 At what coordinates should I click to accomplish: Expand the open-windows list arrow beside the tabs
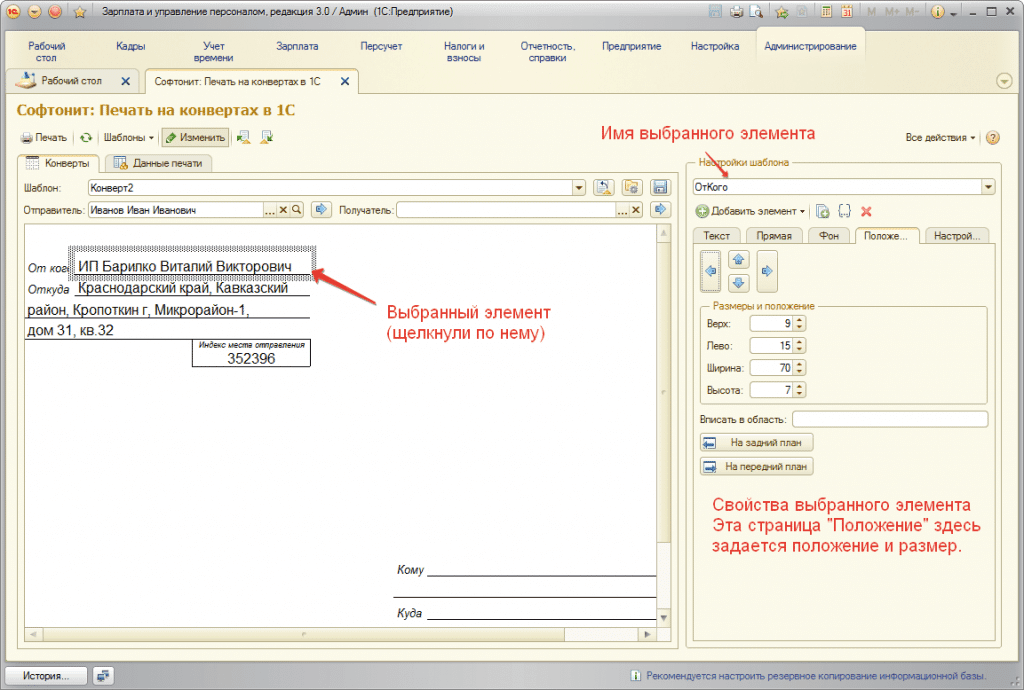coord(1004,82)
